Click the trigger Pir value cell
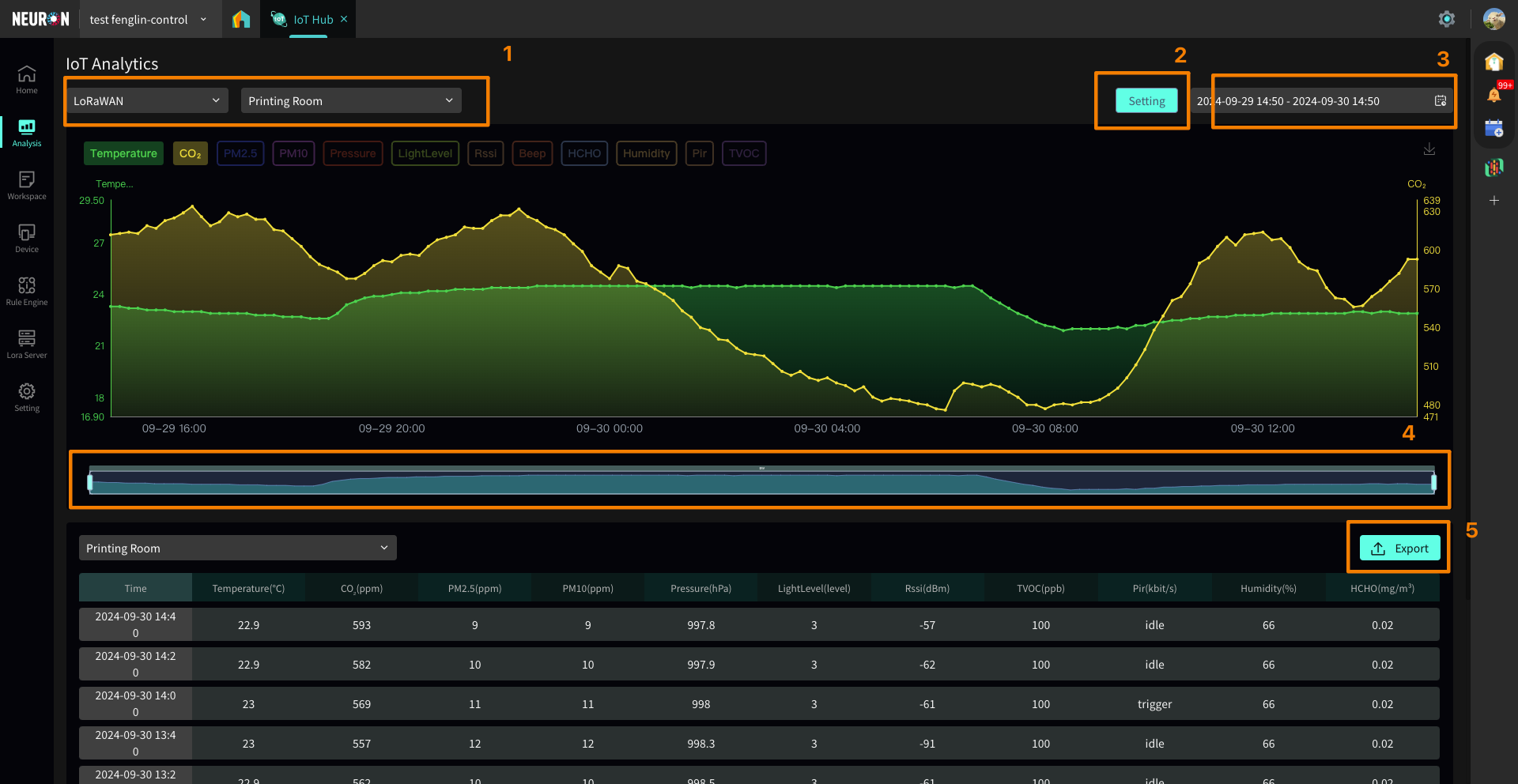The width and height of the screenshot is (1518, 784). pos(1154,703)
